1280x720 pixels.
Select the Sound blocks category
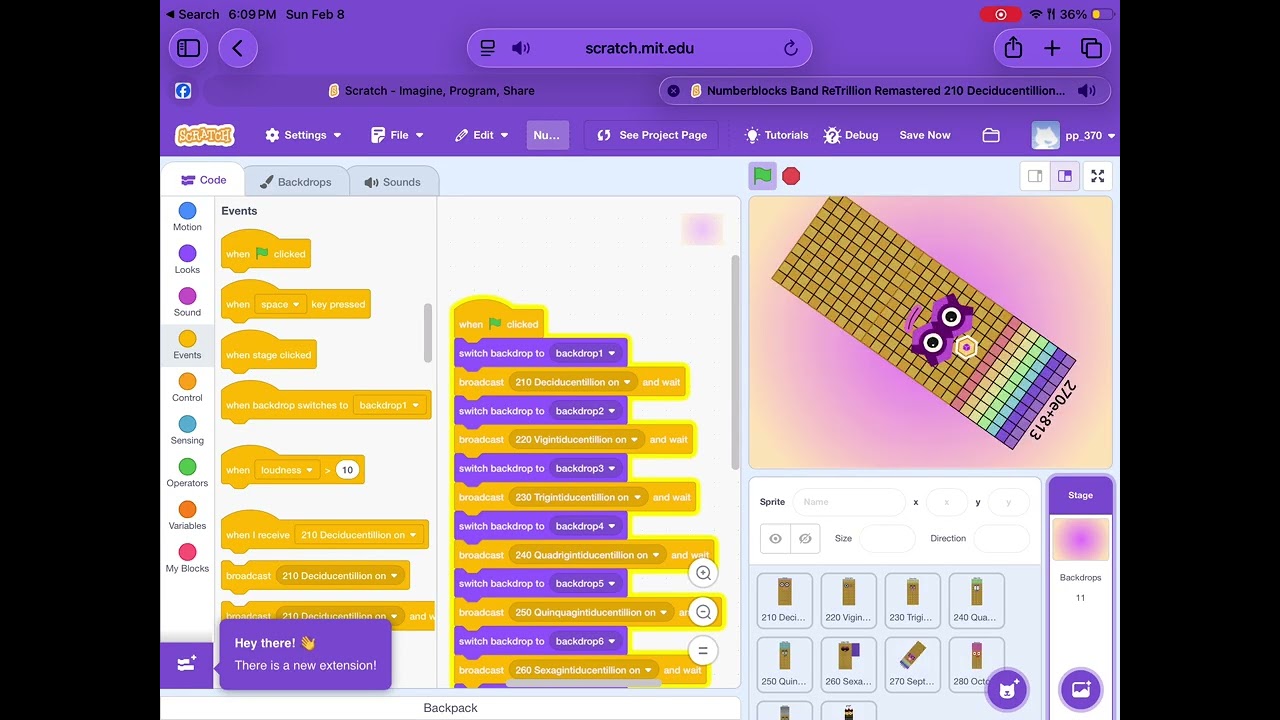point(187,302)
